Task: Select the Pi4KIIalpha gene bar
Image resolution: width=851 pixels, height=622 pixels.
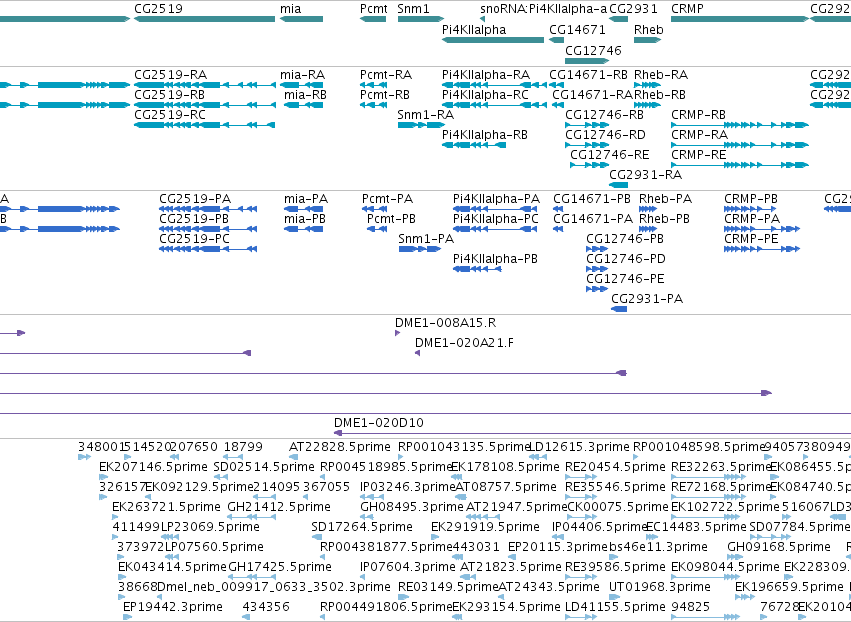Action: [493, 40]
